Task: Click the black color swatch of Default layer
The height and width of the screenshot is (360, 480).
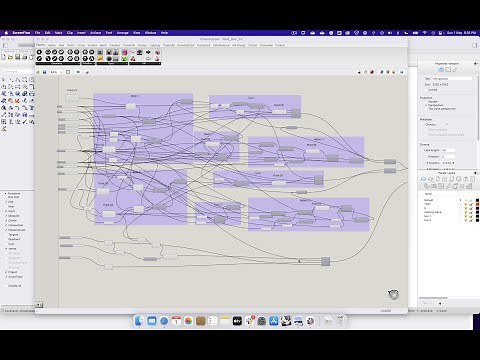Action: (477, 200)
